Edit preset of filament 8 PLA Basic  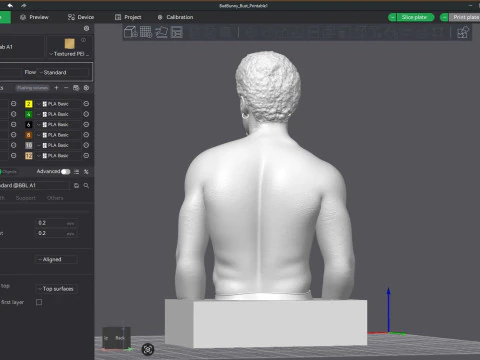(86, 135)
